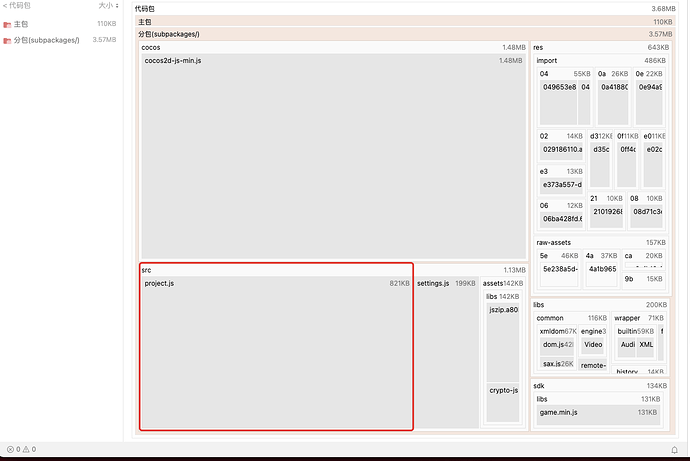
Task: Select the 5e238a5d file block
Action: coord(559,274)
